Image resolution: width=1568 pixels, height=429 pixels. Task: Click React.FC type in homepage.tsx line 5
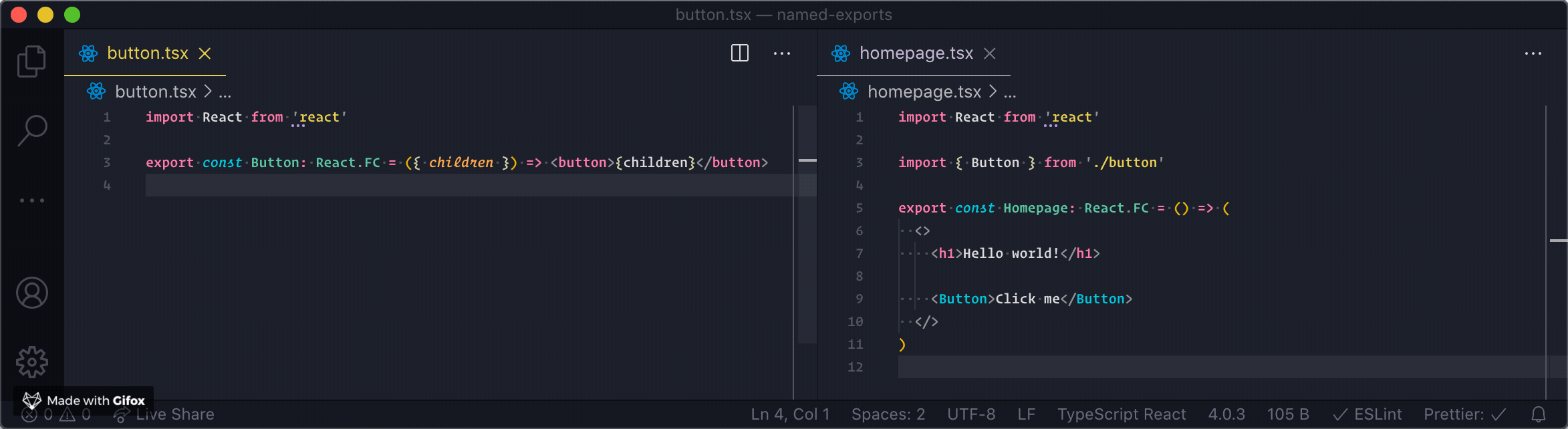point(1116,208)
